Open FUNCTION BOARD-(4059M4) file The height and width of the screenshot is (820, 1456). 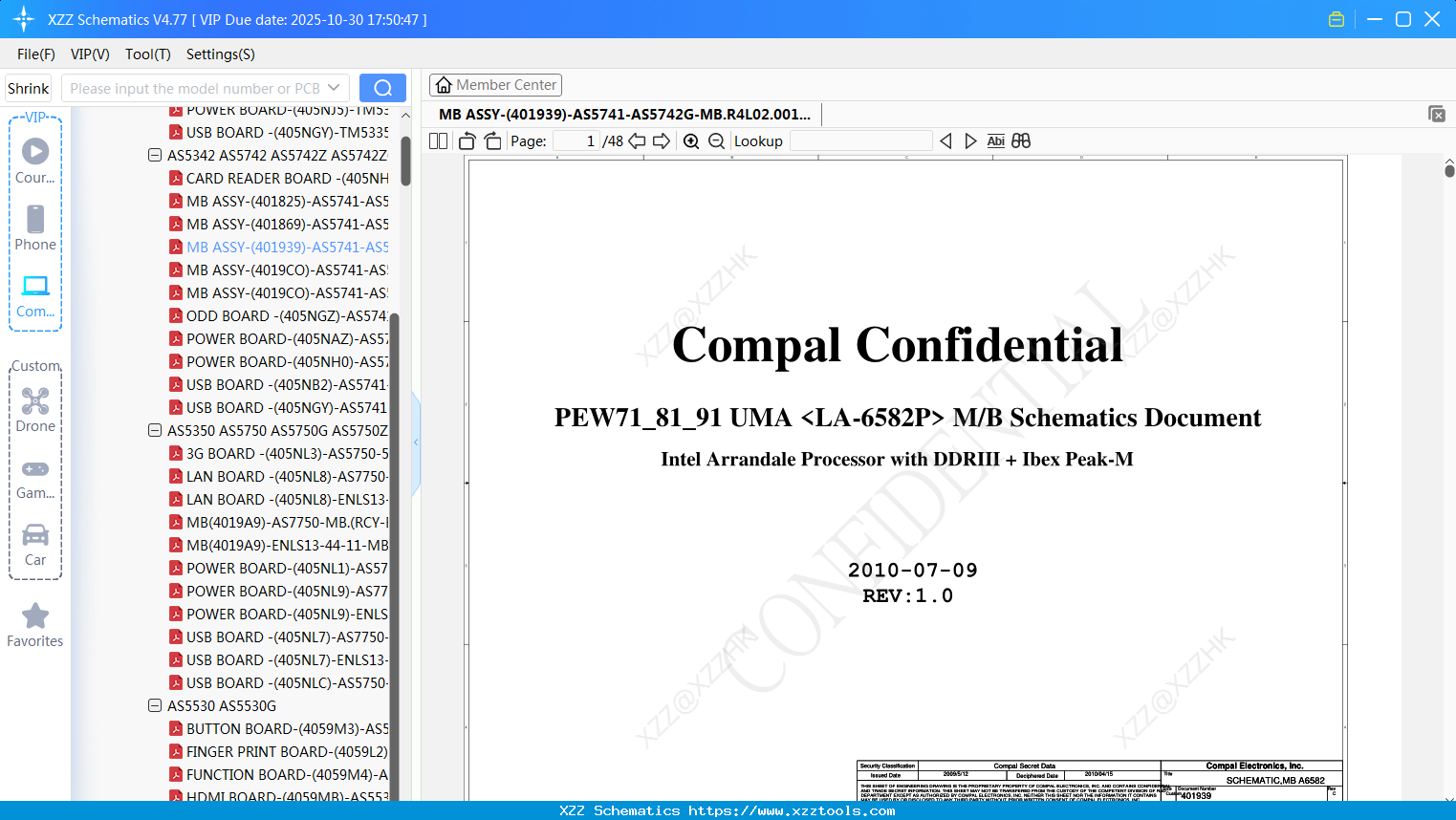coord(279,775)
